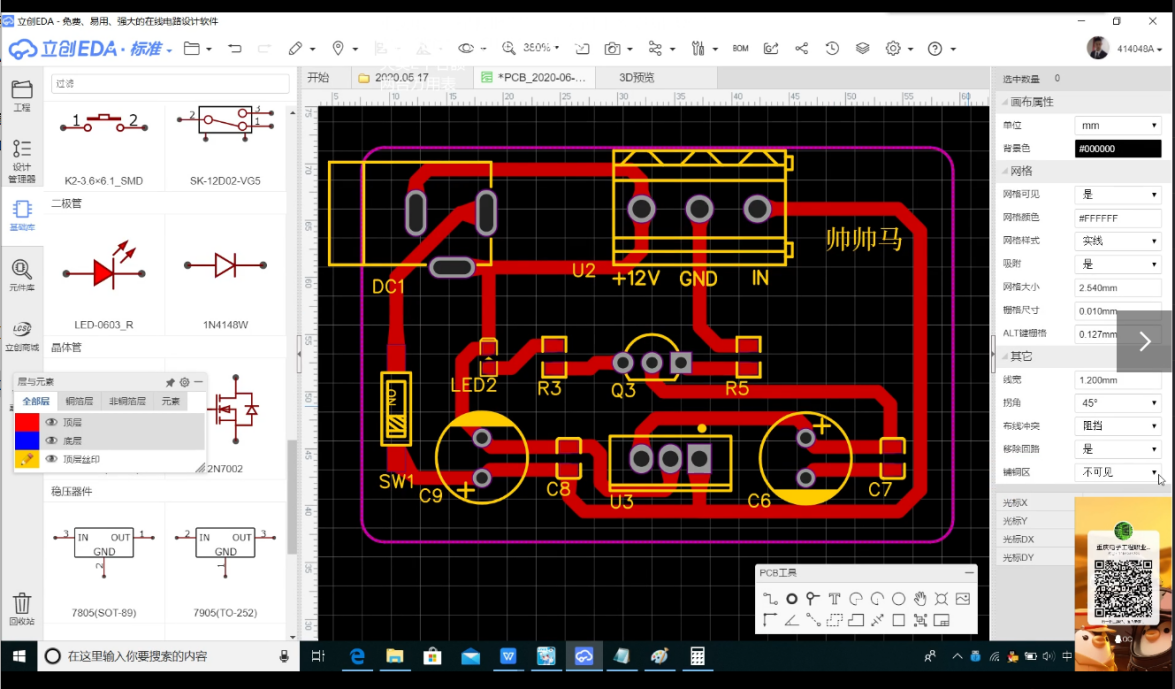Viewport: 1175px width, 689px height.
Task: Click the 414048A user account name
Action: point(1134,48)
